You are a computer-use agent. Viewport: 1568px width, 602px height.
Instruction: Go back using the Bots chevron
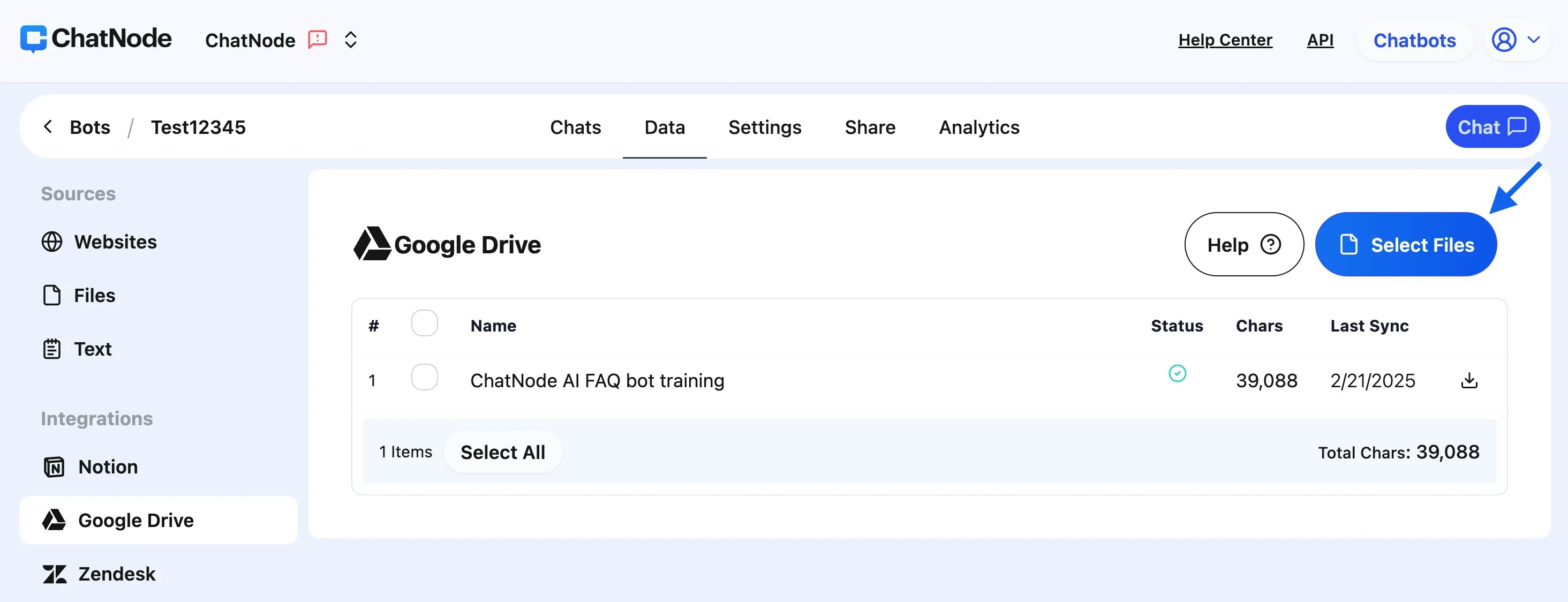48,126
